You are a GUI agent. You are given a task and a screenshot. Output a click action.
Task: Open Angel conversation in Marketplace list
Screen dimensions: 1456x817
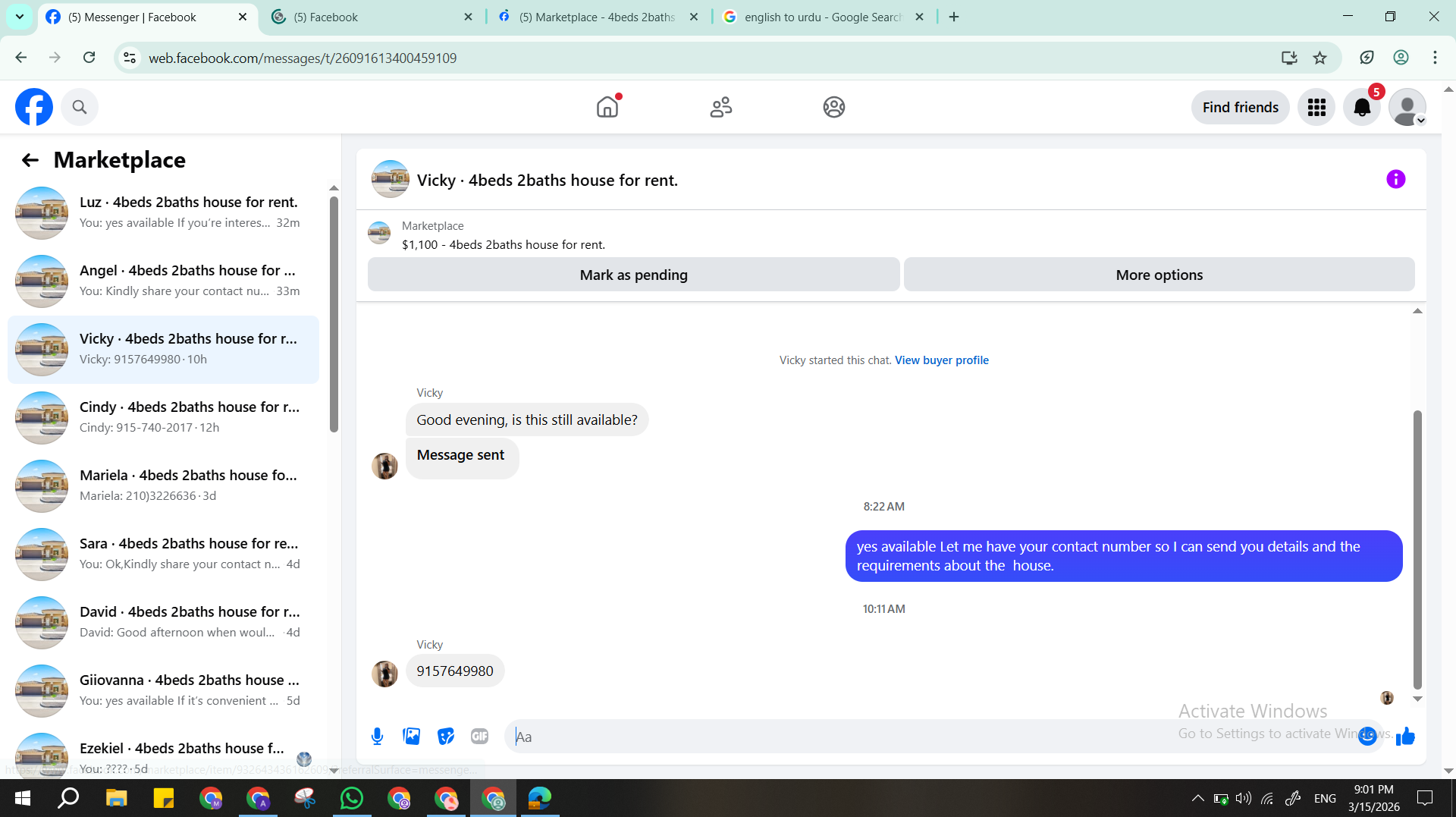[163, 281]
